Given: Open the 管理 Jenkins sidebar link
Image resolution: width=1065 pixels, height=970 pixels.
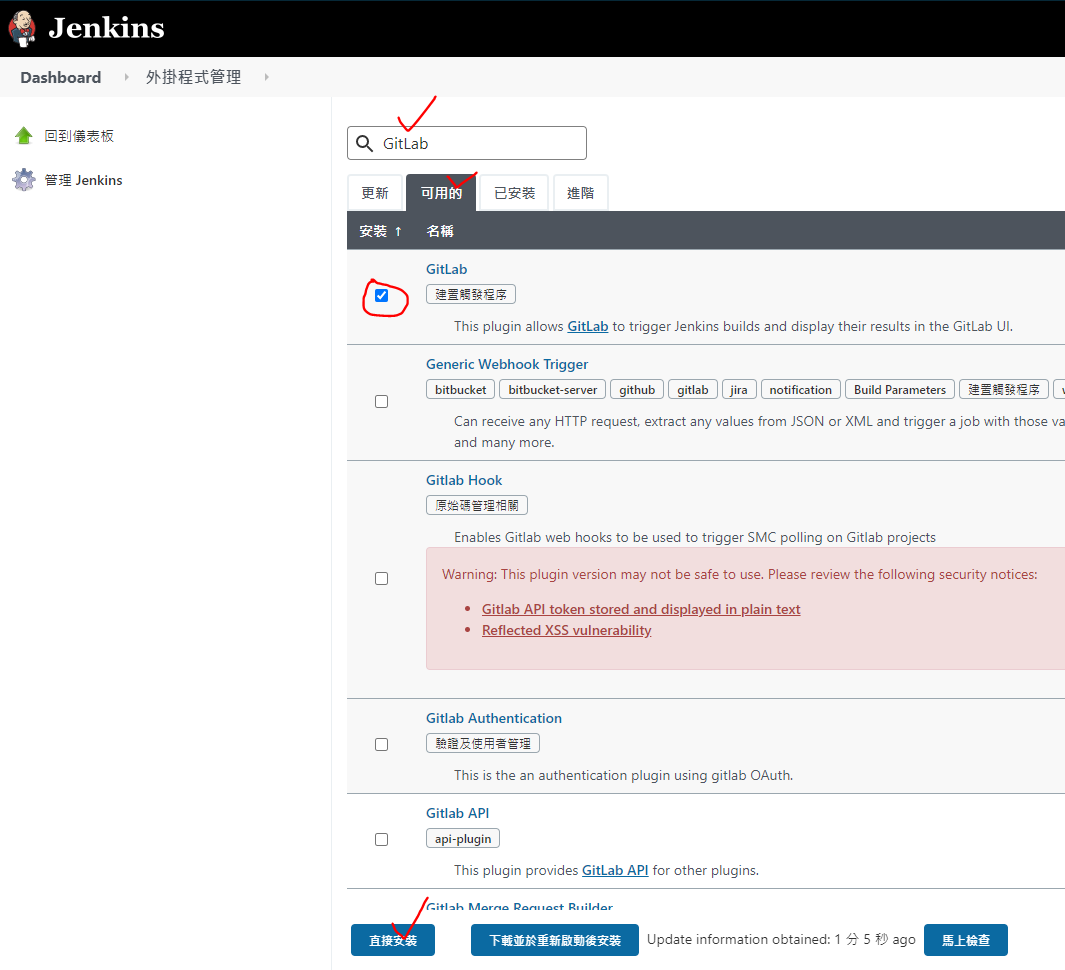Looking at the screenshot, I should tap(84, 180).
